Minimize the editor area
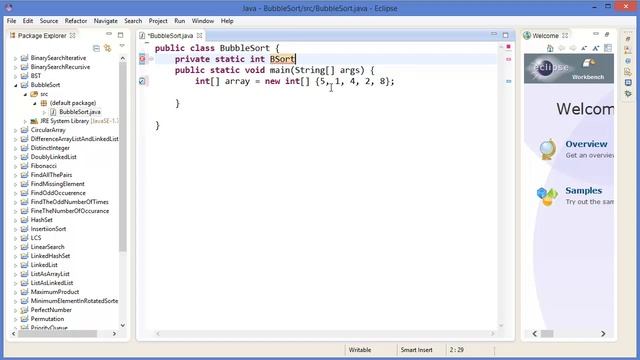Viewport: 640px width, 360px height. coord(494,34)
